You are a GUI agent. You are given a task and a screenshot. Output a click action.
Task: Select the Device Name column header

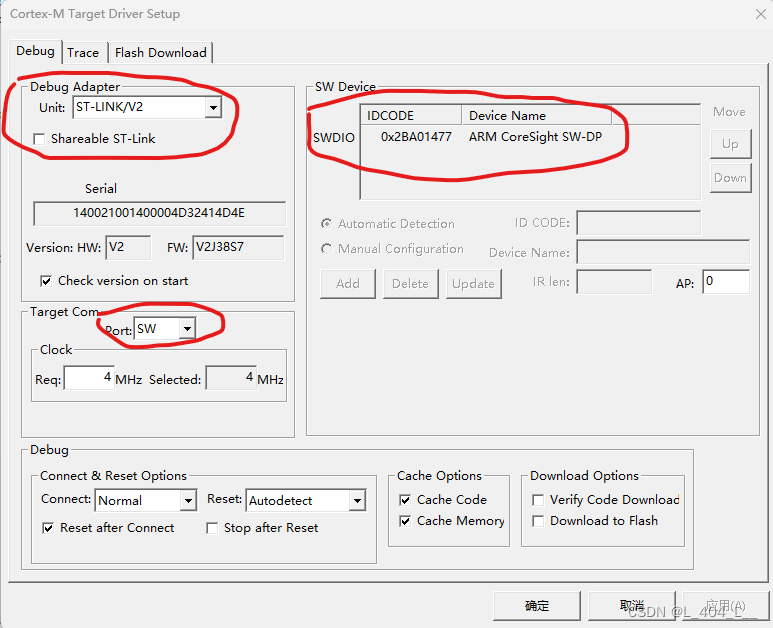tap(537, 115)
